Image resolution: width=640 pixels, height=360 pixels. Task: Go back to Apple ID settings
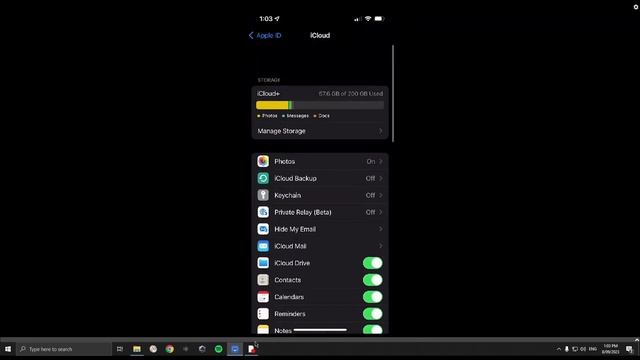[265, 36]
